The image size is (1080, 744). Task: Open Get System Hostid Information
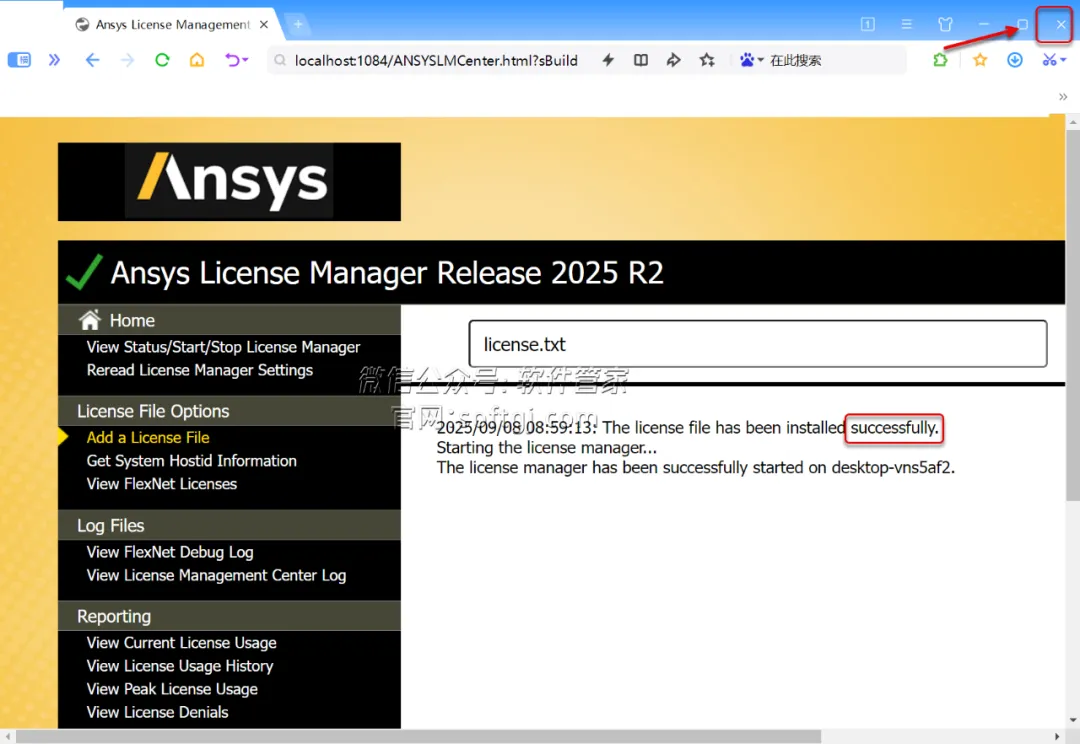(191, 461)
